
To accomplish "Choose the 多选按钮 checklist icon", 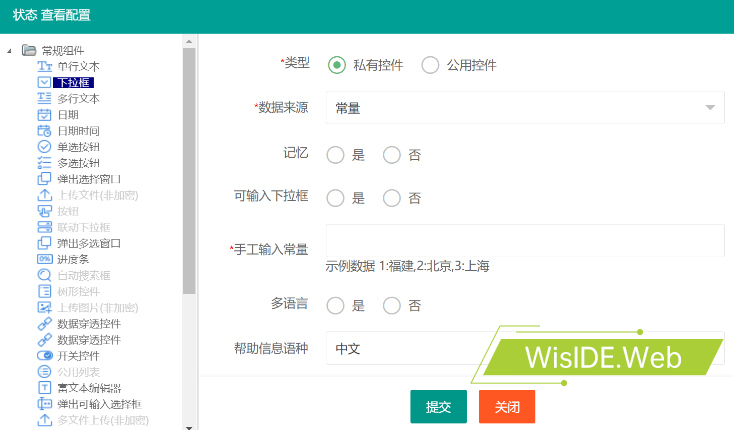I will coord(44,163).
